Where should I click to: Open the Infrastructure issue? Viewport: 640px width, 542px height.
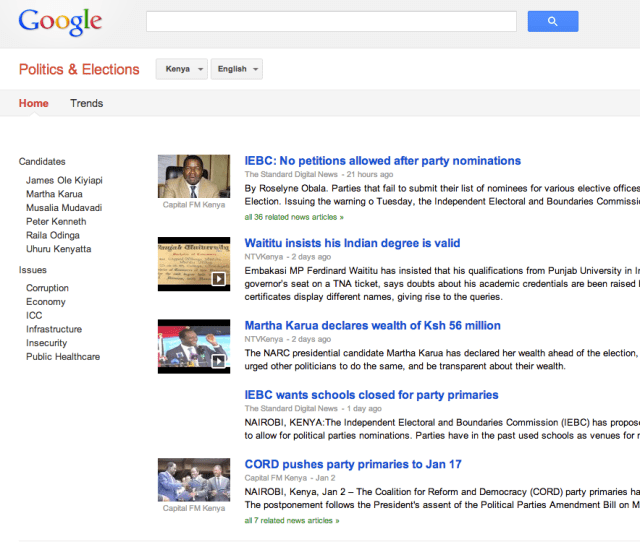coord(54,329)
